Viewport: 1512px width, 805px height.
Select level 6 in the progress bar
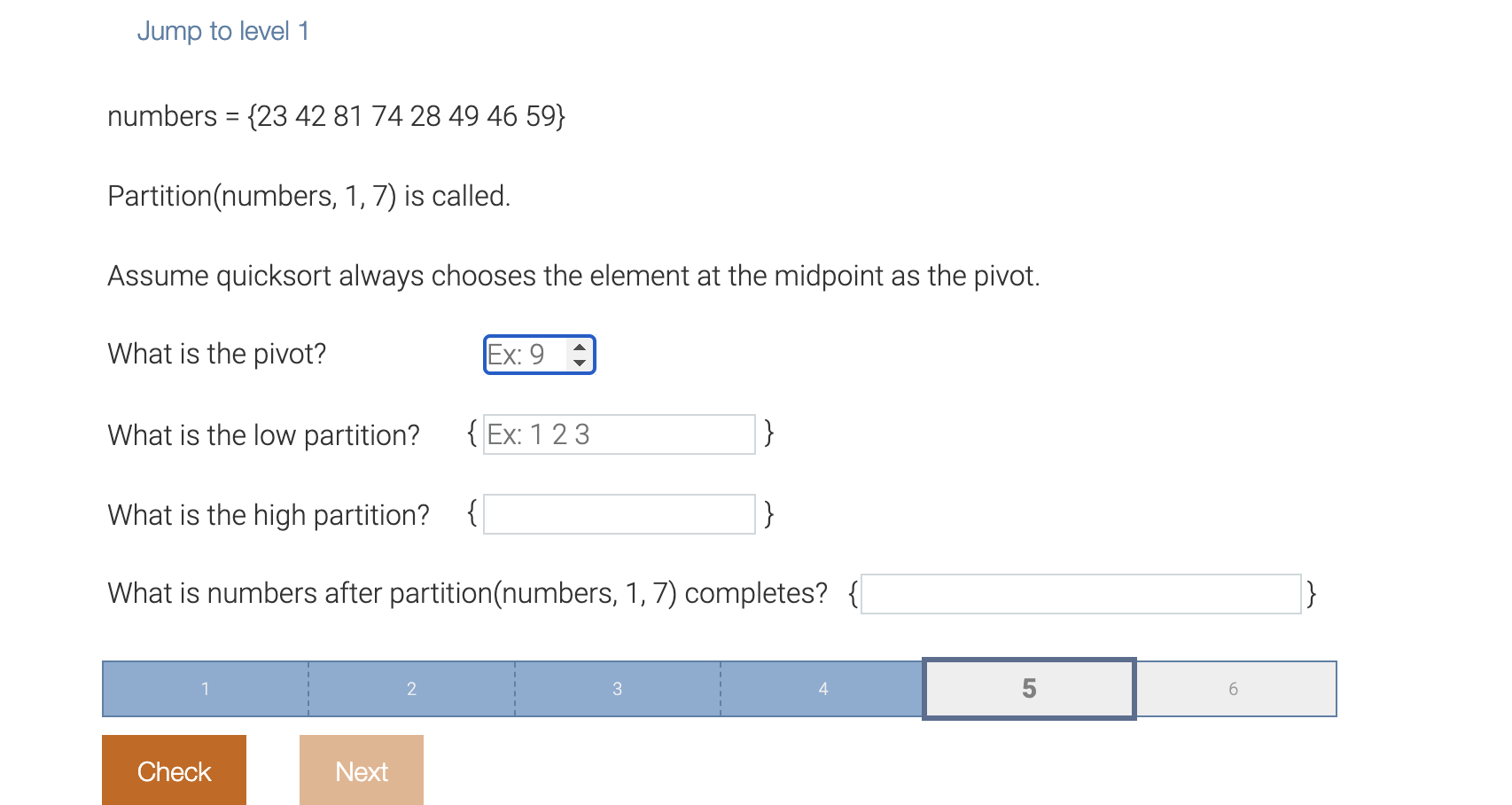pos(1234,689)
